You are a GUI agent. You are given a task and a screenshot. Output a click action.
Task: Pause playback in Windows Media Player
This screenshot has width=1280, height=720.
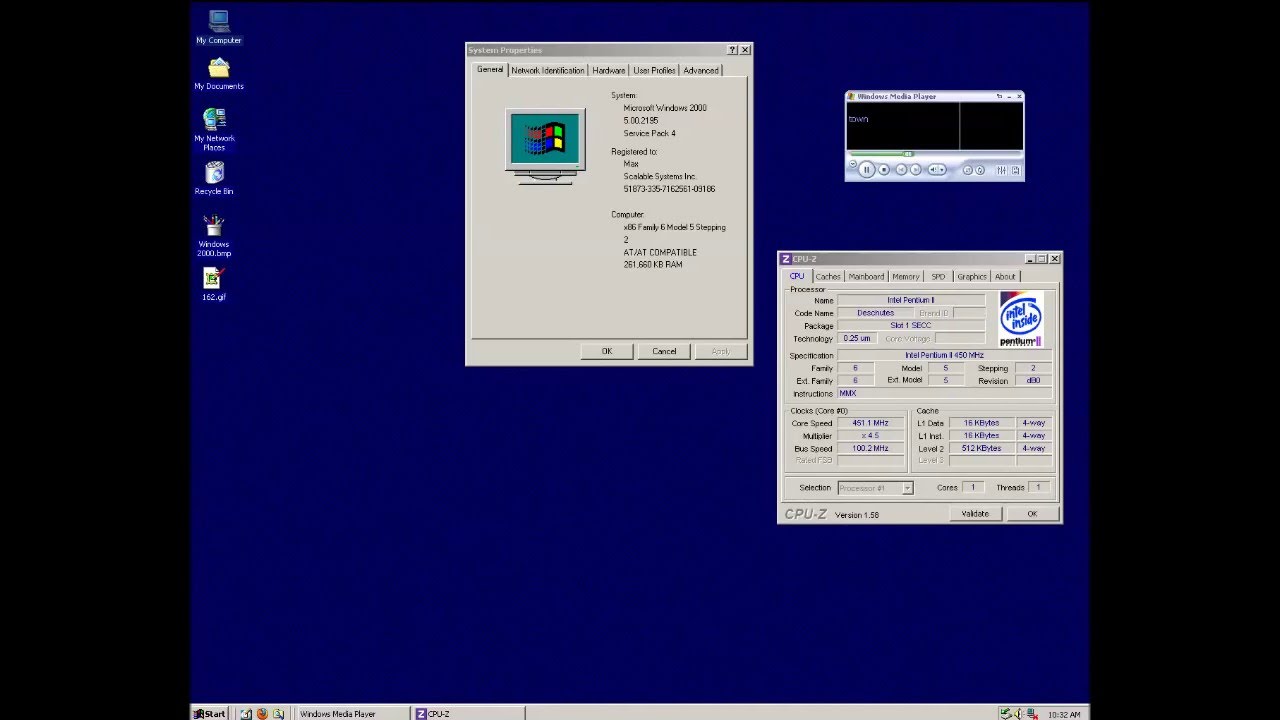click(x=867, y=170)
